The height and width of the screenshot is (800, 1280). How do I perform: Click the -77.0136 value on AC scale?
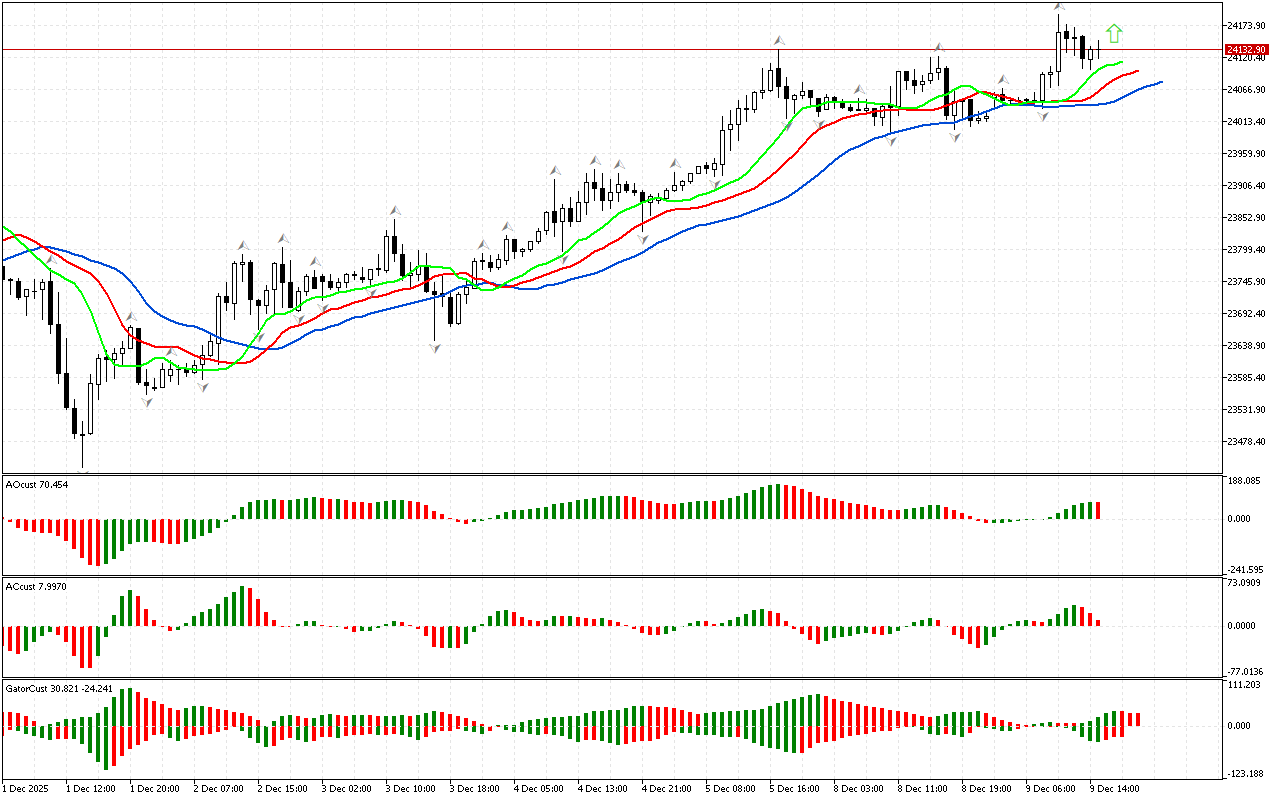pos(1244,671)
